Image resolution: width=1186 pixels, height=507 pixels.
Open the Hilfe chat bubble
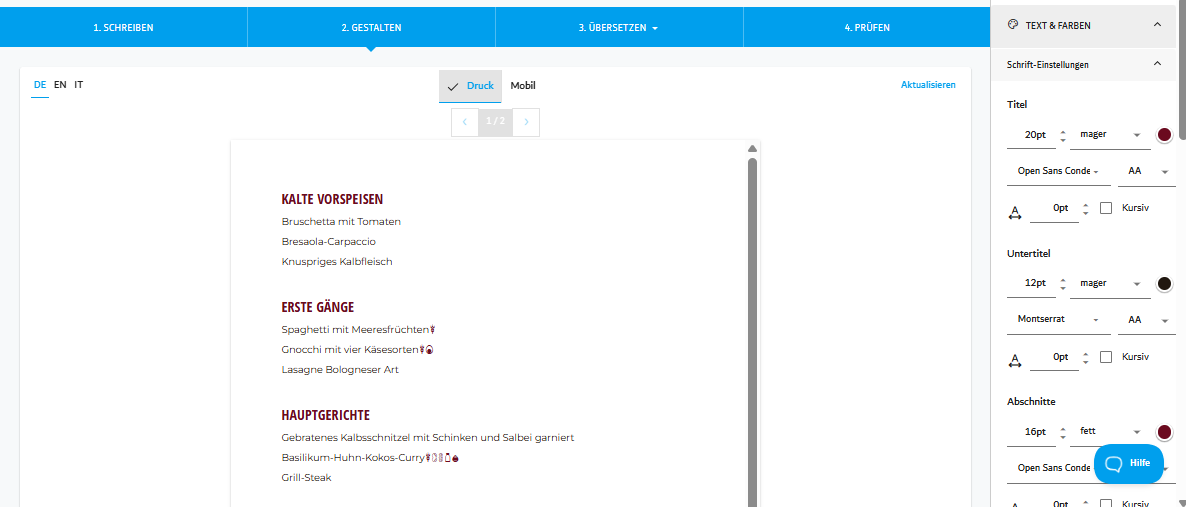[1129, 463]
